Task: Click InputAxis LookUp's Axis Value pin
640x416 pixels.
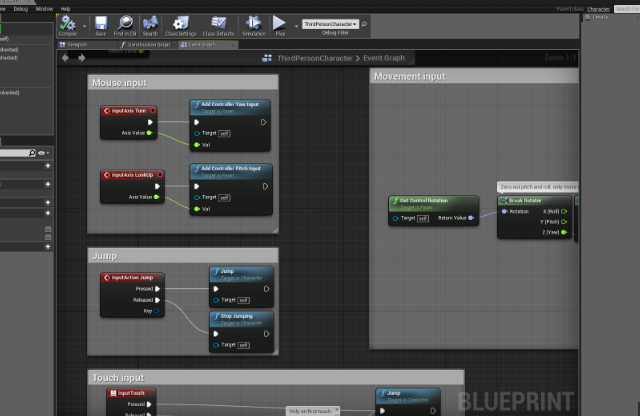Action: 156,197
